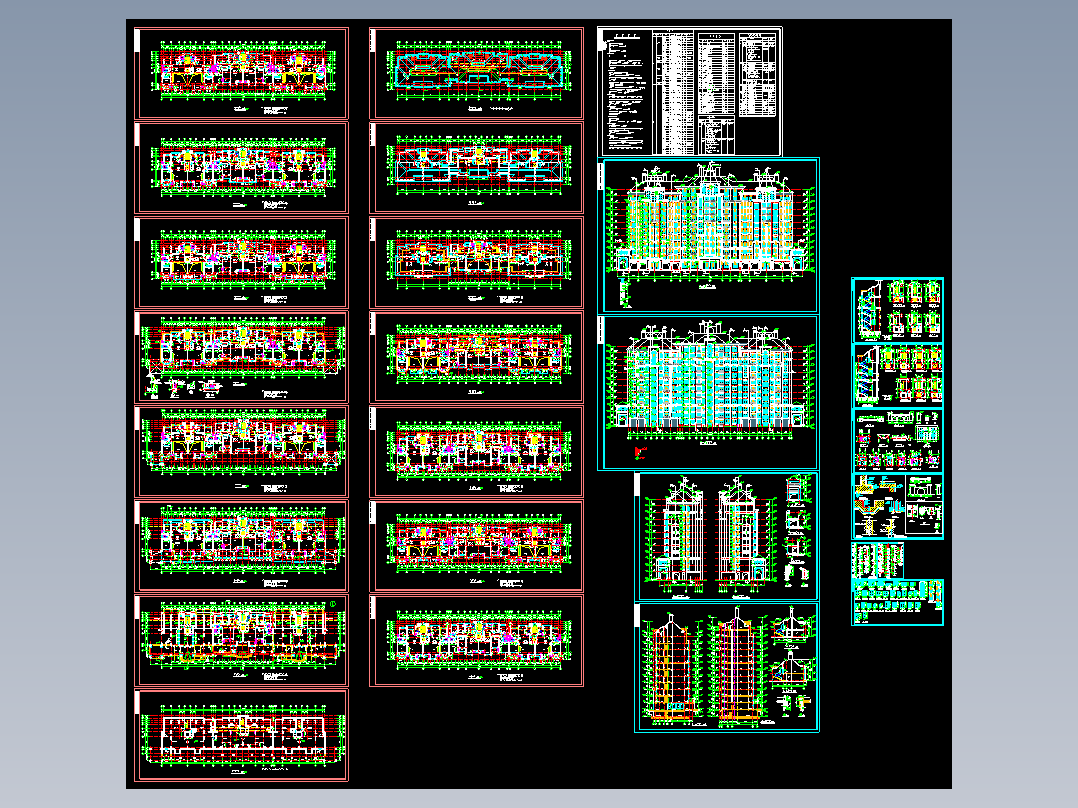This screenshot has height=808, width=1078.
Task: Click the side elevations sheet with two towers
Action: click(726, 537)
